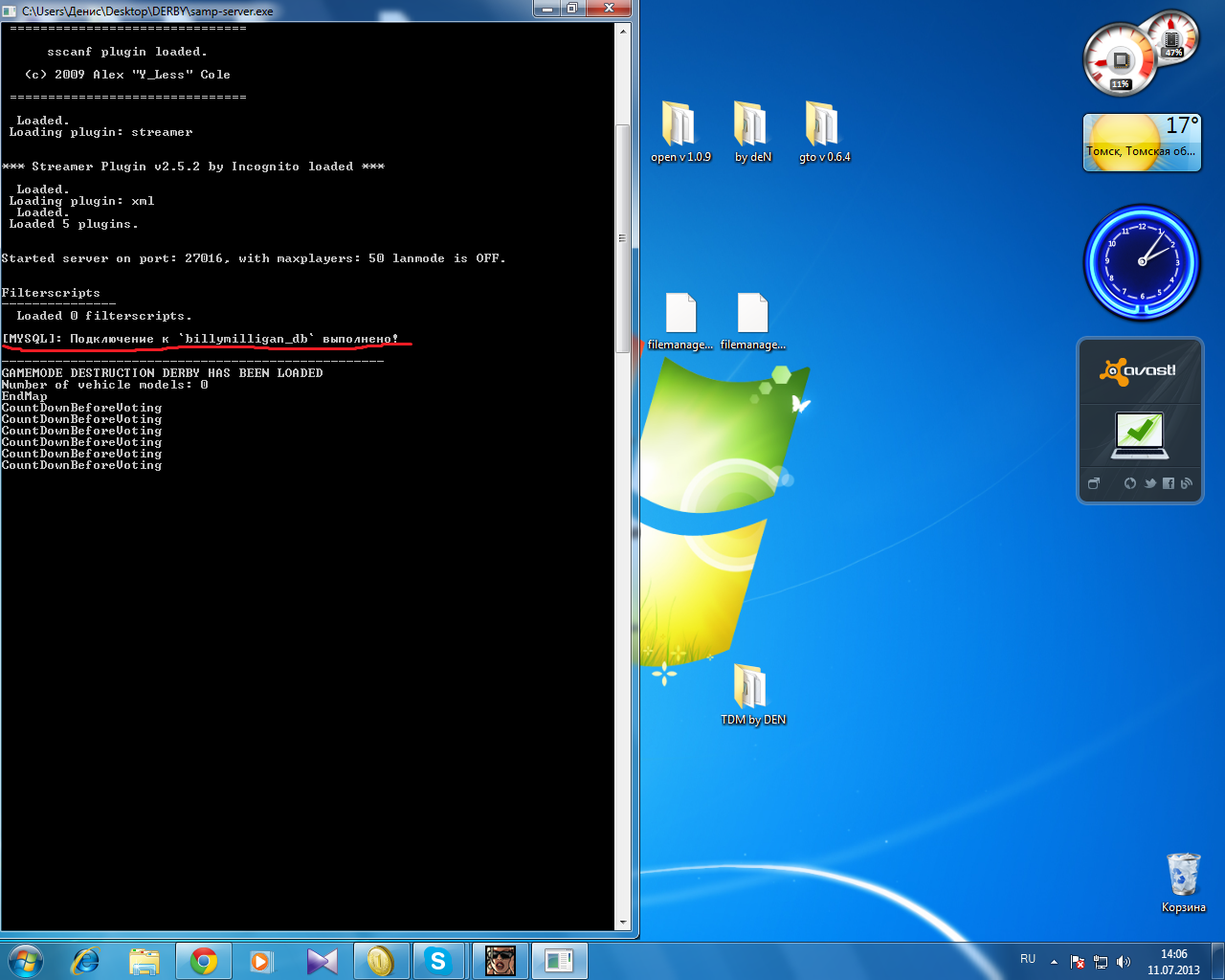Open Windows Media Player taskbar icon
The width and height of the screenshot is (1225, 980).
261,961
